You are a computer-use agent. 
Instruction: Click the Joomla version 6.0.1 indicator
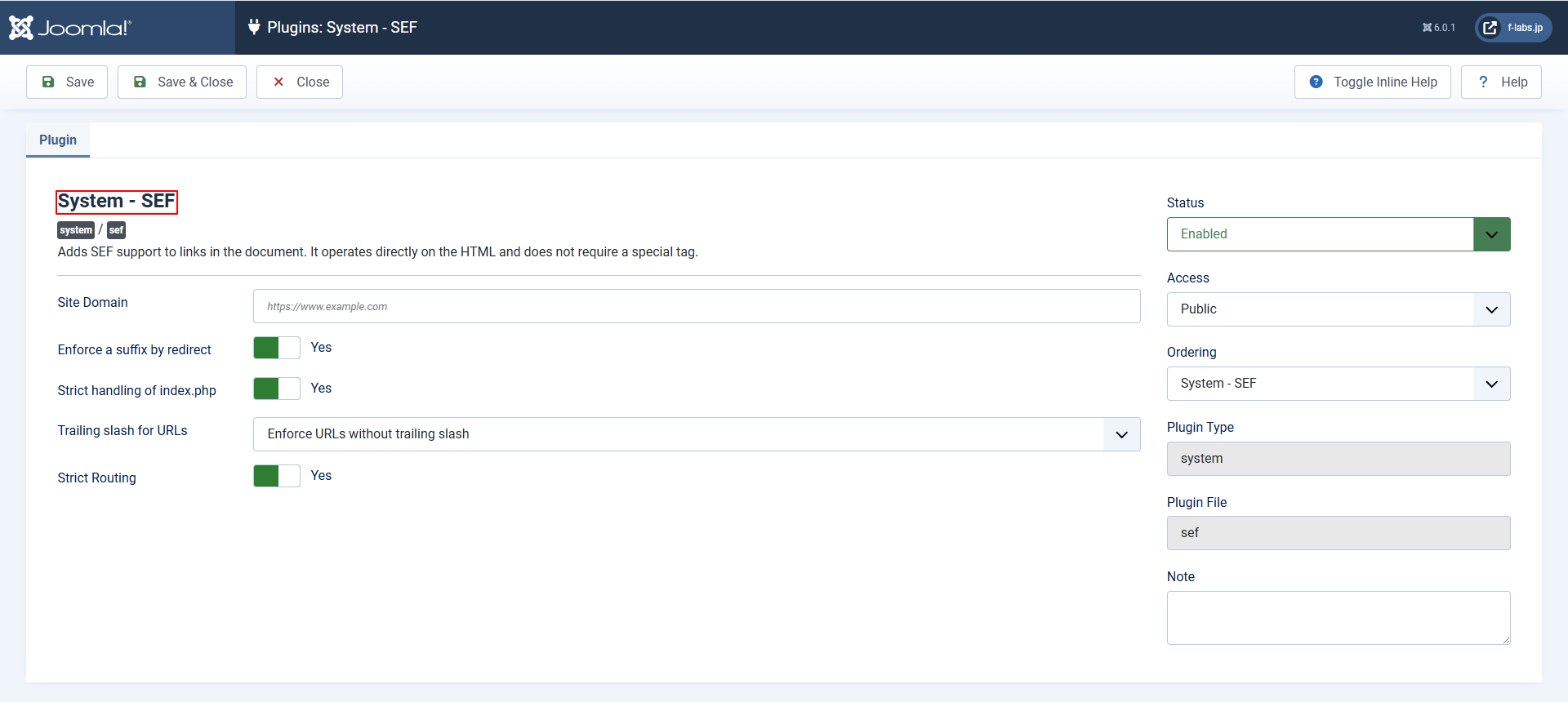(x=1438, y=28)
